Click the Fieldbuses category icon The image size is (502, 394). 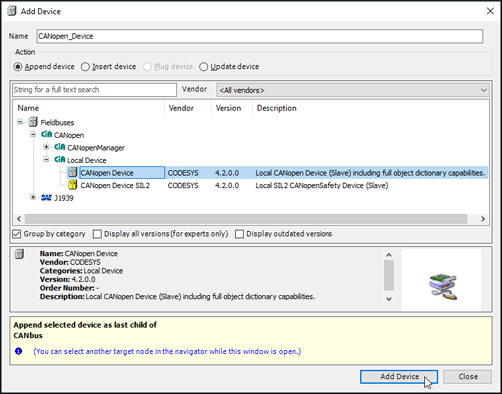pyautogui.click(x=33, y=122)
